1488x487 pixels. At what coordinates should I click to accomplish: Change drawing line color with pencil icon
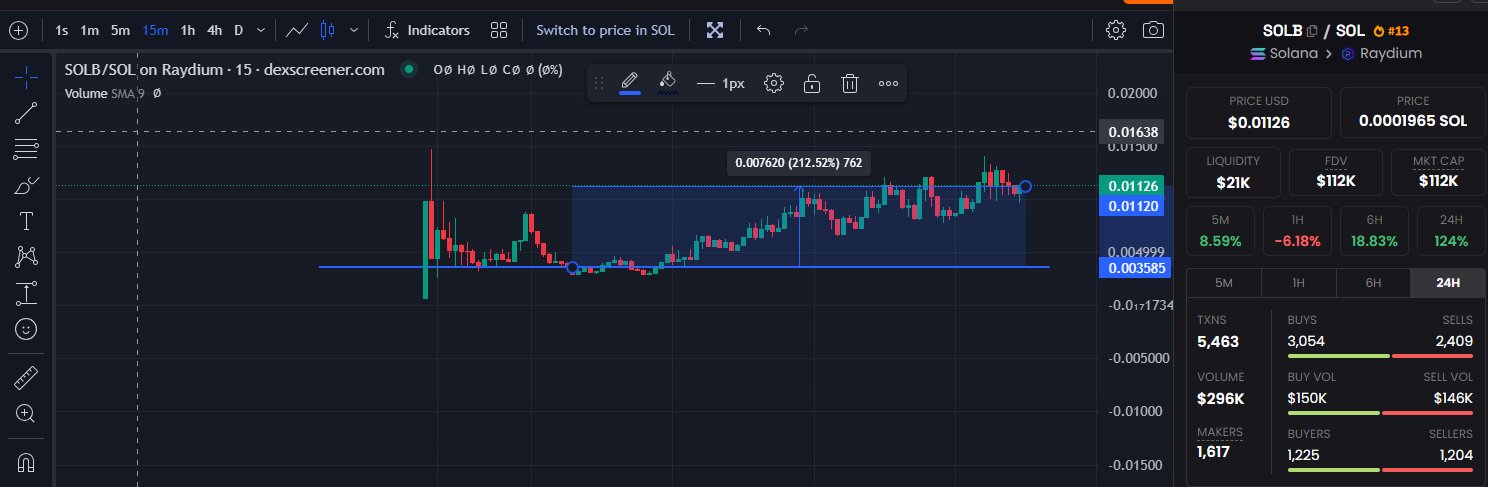click(x=630, y=83)
